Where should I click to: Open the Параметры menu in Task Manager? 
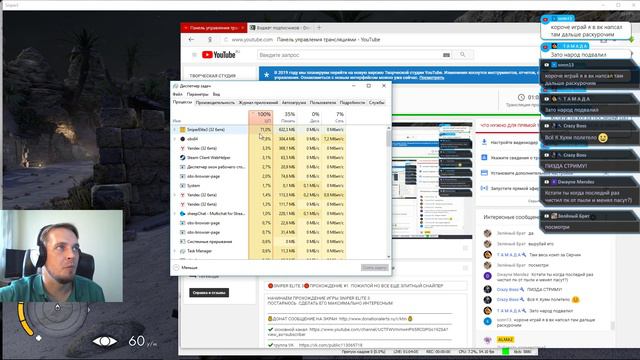198,94
